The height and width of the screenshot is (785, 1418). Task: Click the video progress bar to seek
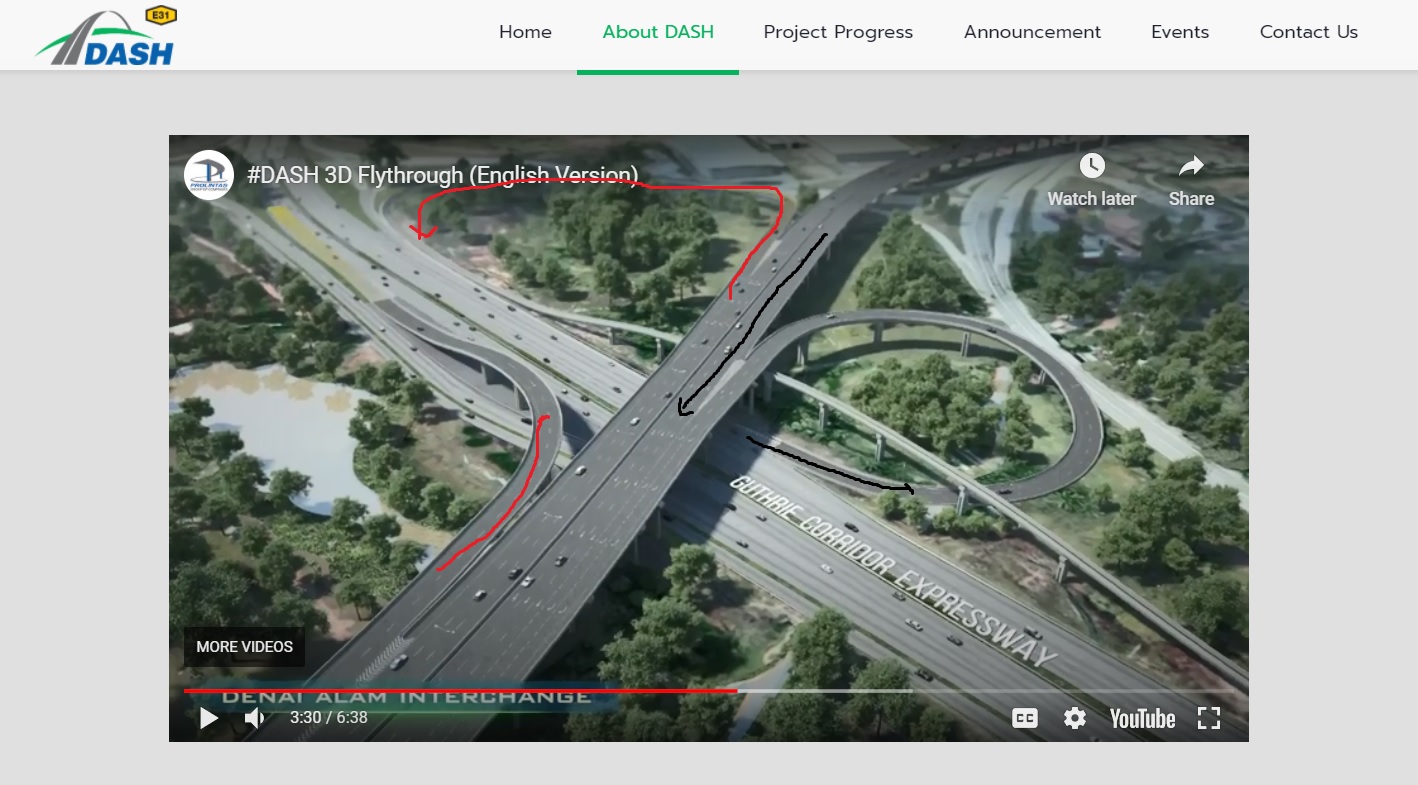point(700,690)
